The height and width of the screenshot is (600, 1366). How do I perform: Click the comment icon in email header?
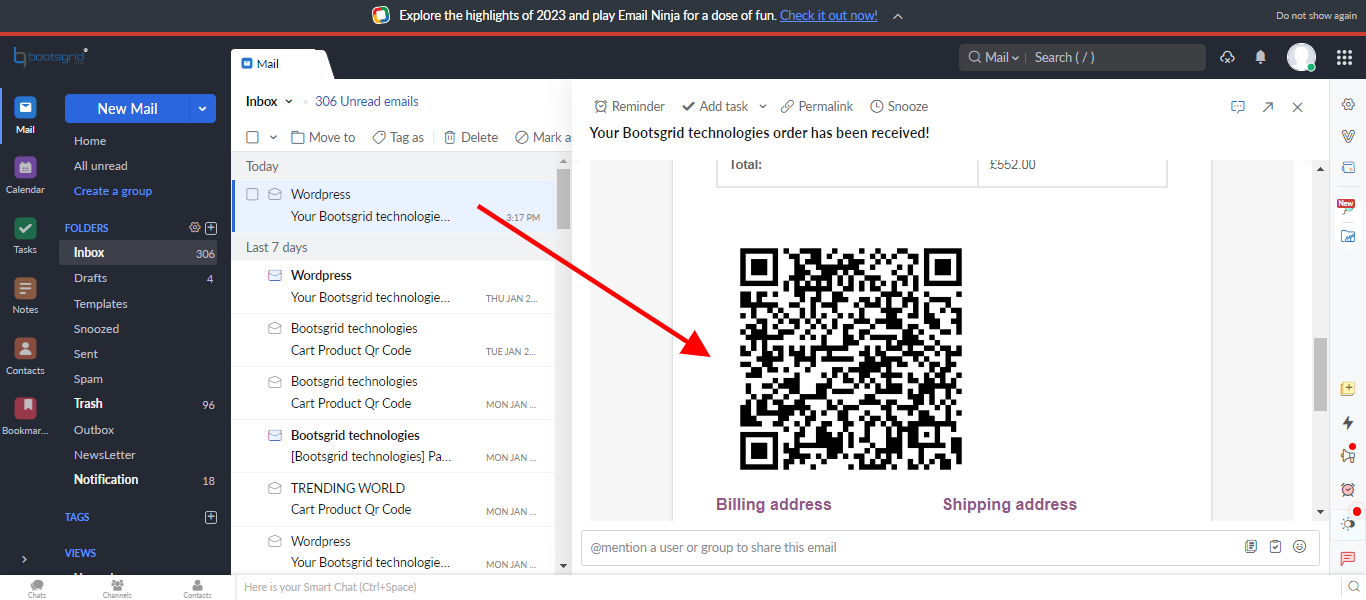(1238, 107)
